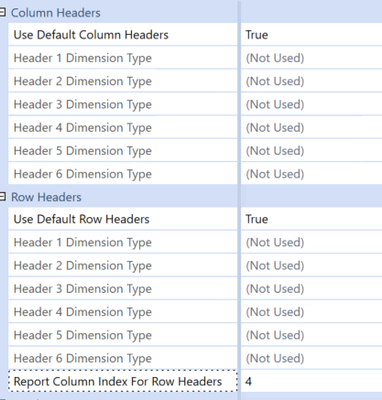
Task: Open Row Header 1 Dimension Type value
Action: [x=312, y=242]
